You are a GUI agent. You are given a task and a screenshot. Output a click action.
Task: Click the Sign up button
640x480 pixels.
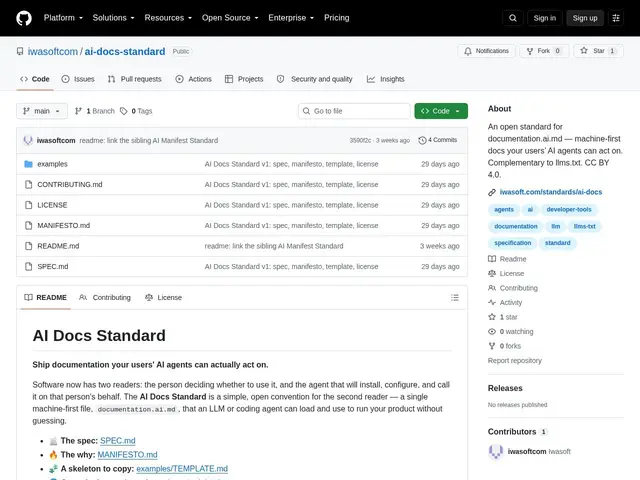coord(584,18)
